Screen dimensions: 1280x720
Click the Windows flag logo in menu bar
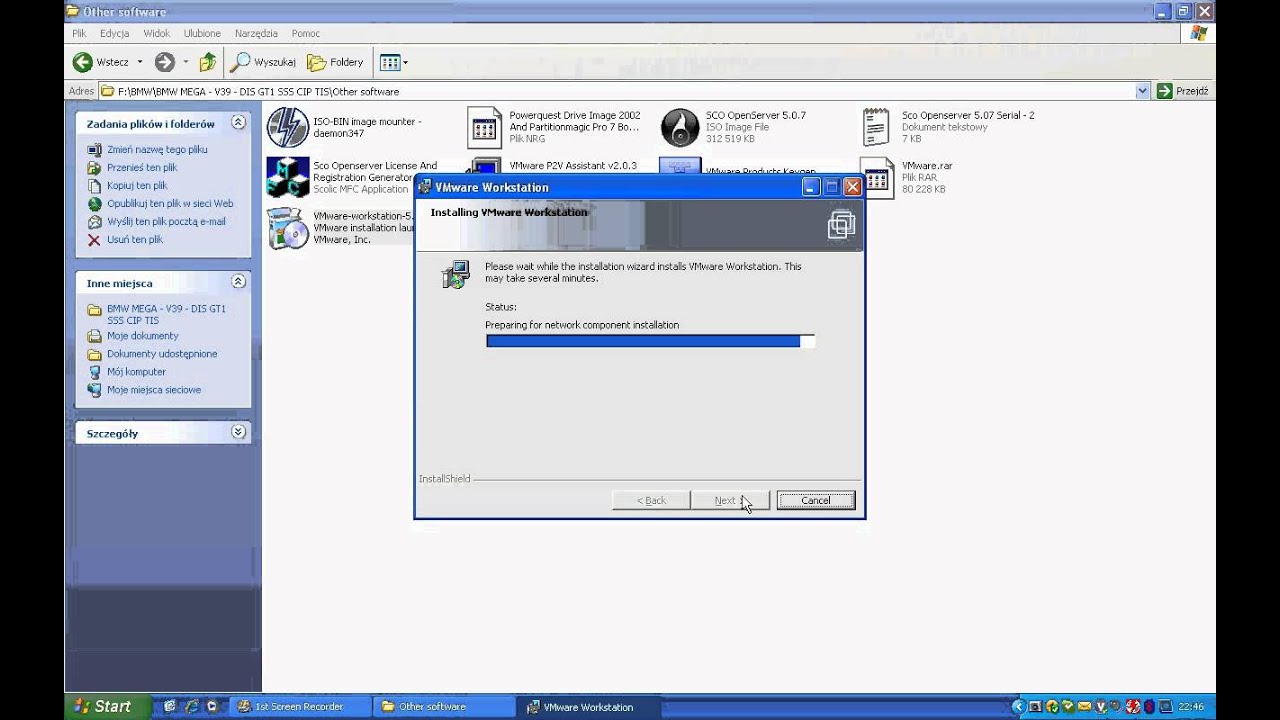point(1198,33)
